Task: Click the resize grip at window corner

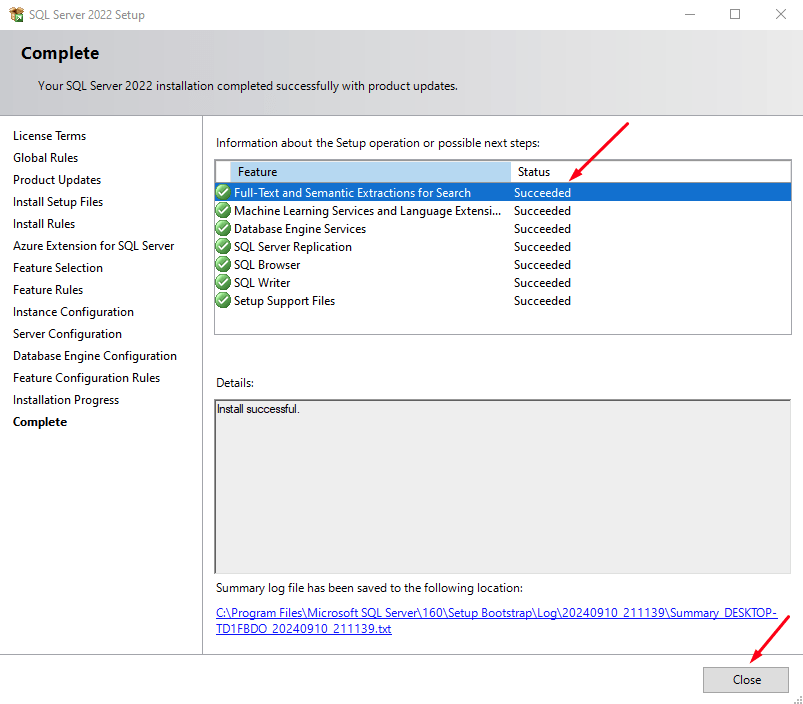Action: click(x=798, y=699)
